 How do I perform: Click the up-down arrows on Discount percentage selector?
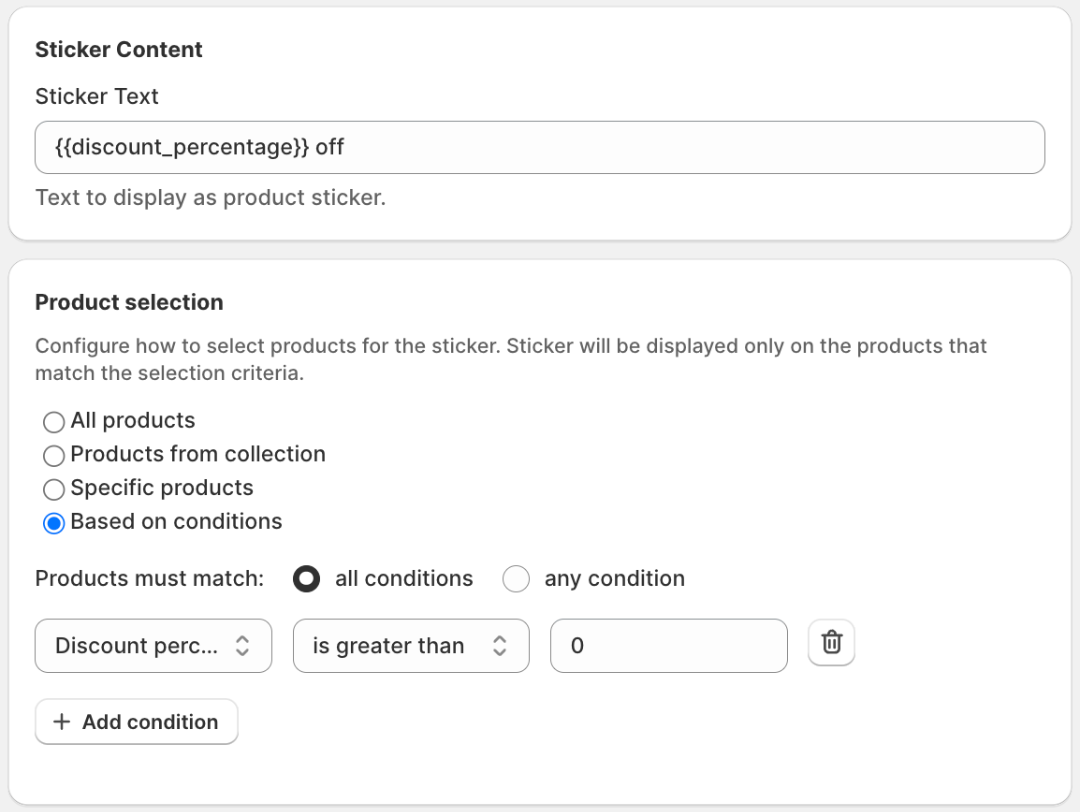[x=242, y=646]
